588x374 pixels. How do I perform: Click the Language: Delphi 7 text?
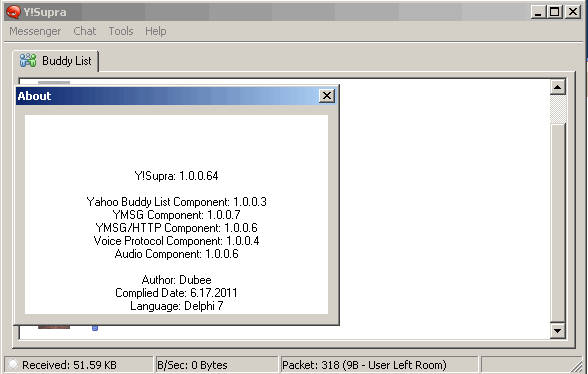(x=176, y=306)
